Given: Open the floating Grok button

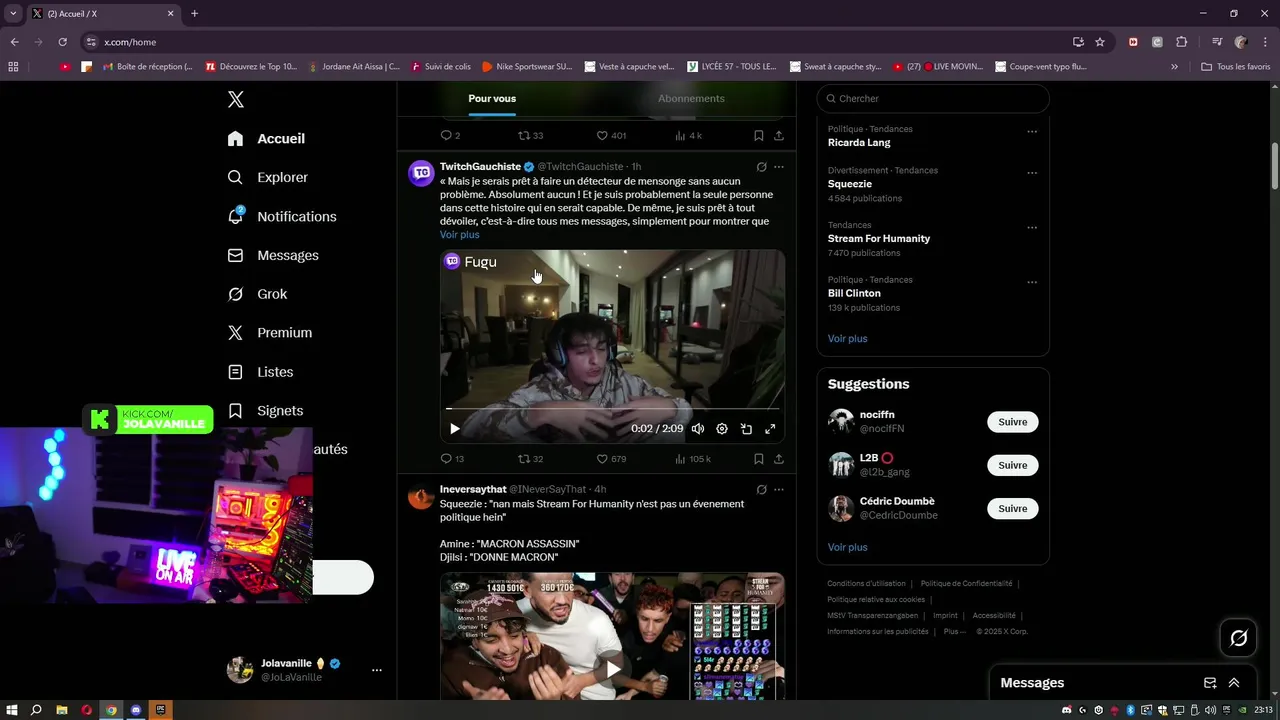Looking at the screenshot, I should pos(1238,638).
